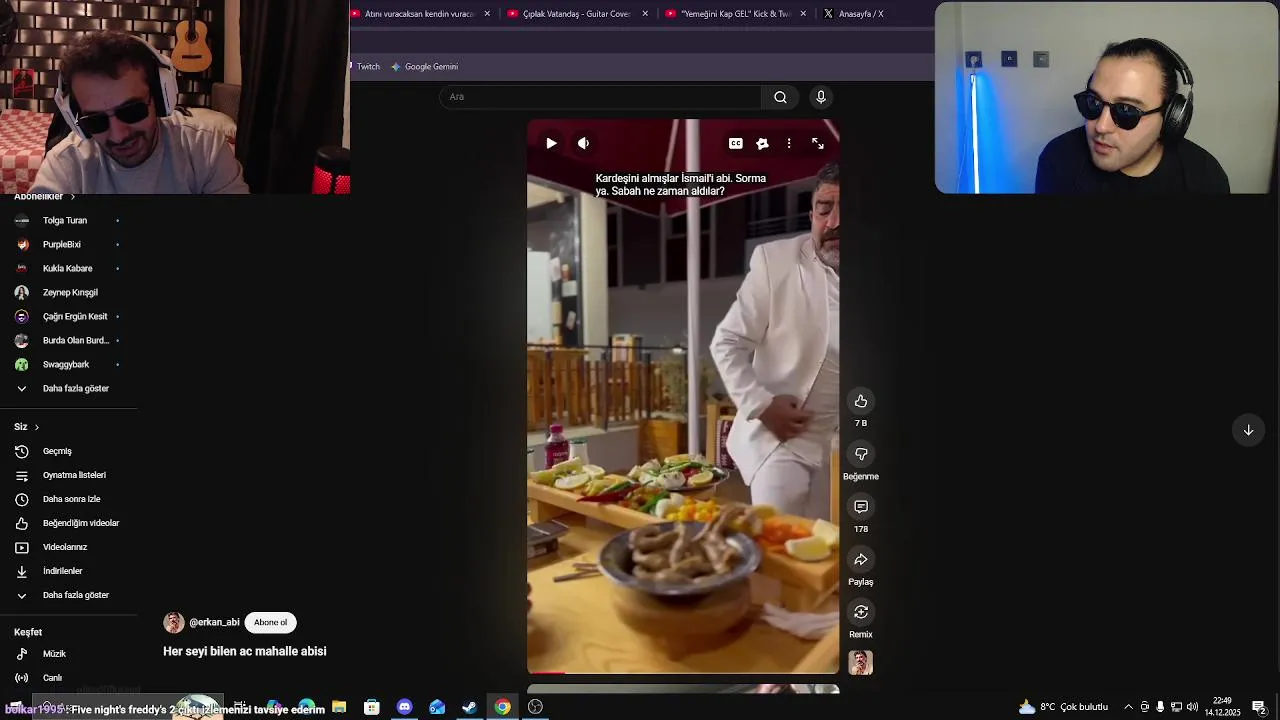Viewport: 1280px width, 720px height.
Task: Open File Explorer from the taskbar
Action: (339, 707)
